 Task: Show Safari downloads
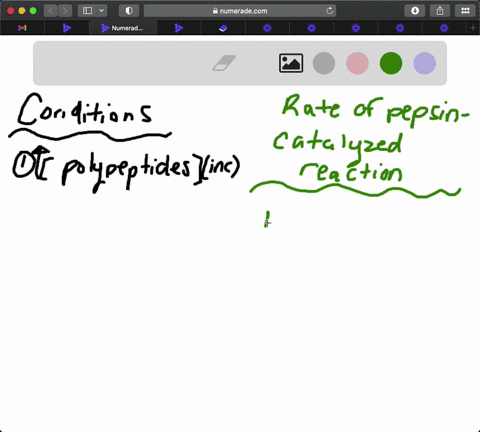point(415,11)
